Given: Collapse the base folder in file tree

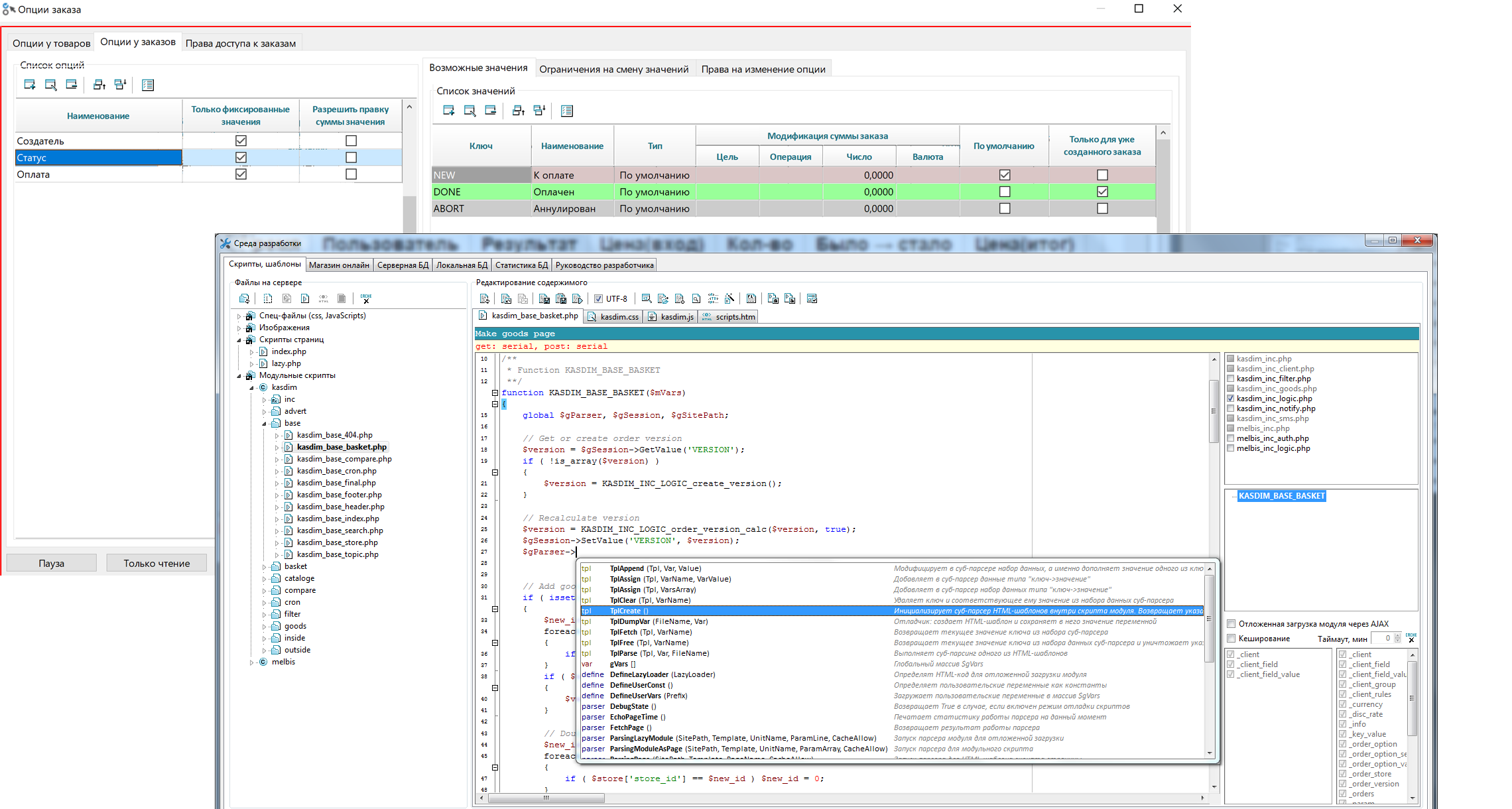Looking at the screenshot, I should (x=264, y=423).
